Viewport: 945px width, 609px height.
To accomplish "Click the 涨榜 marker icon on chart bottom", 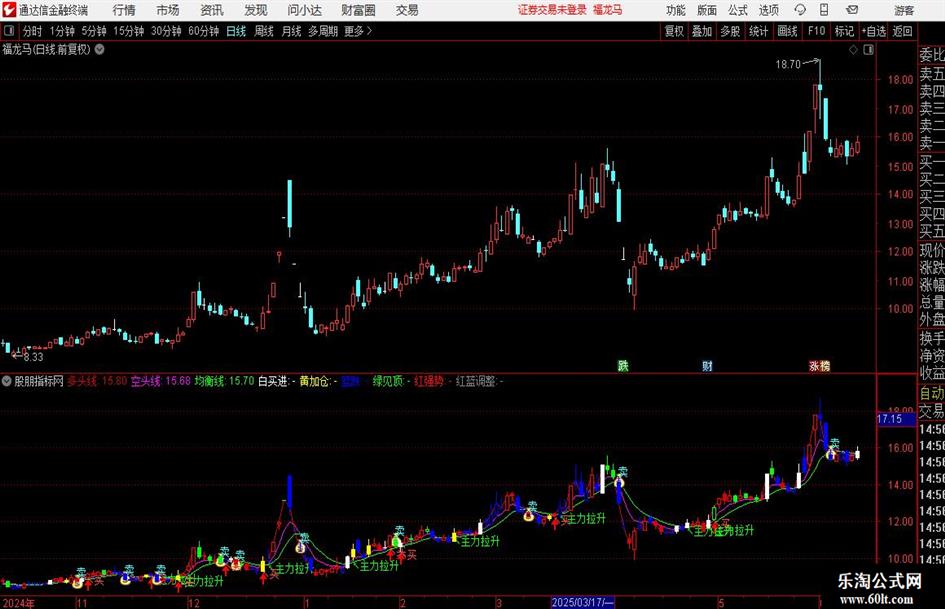I will pyautogui.click(x=820, y=365).
